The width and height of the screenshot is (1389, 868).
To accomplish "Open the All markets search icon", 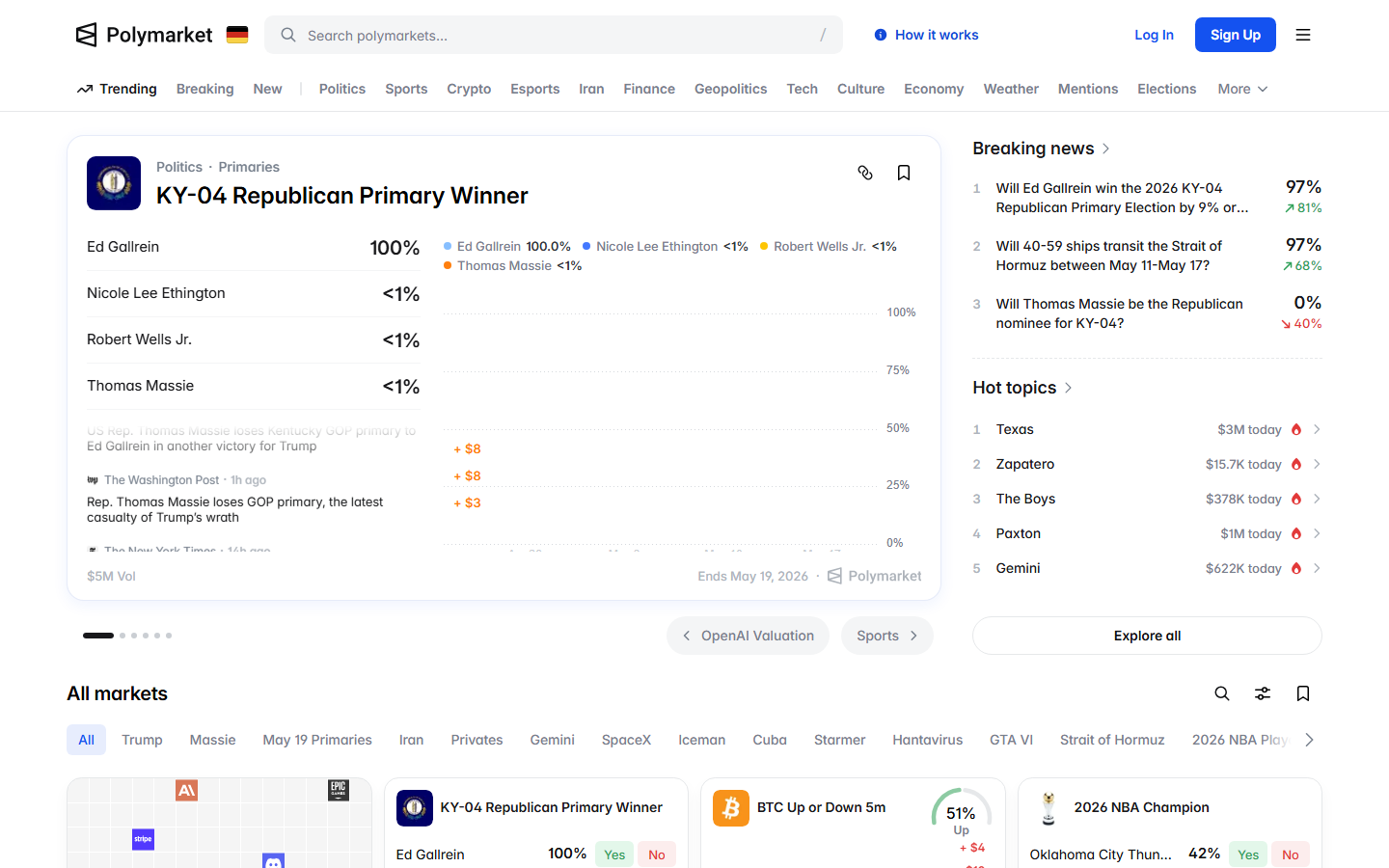I will click(1222, 693).
